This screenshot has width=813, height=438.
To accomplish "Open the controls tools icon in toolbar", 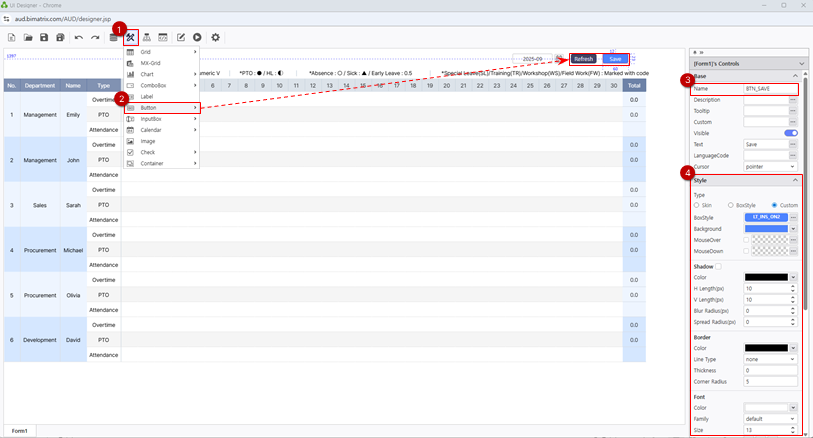I will coord(130,38).
